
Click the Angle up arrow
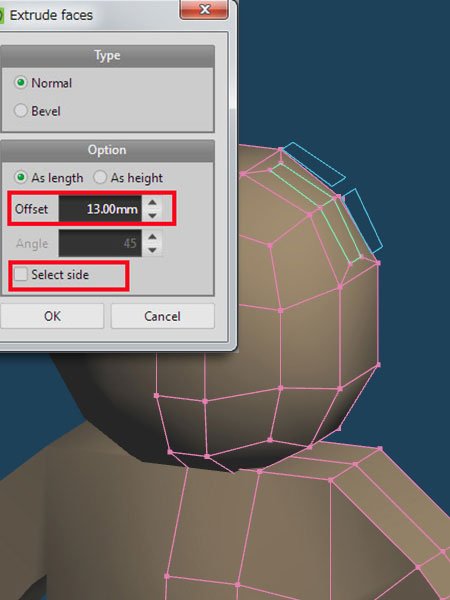(x=152, y=236)
